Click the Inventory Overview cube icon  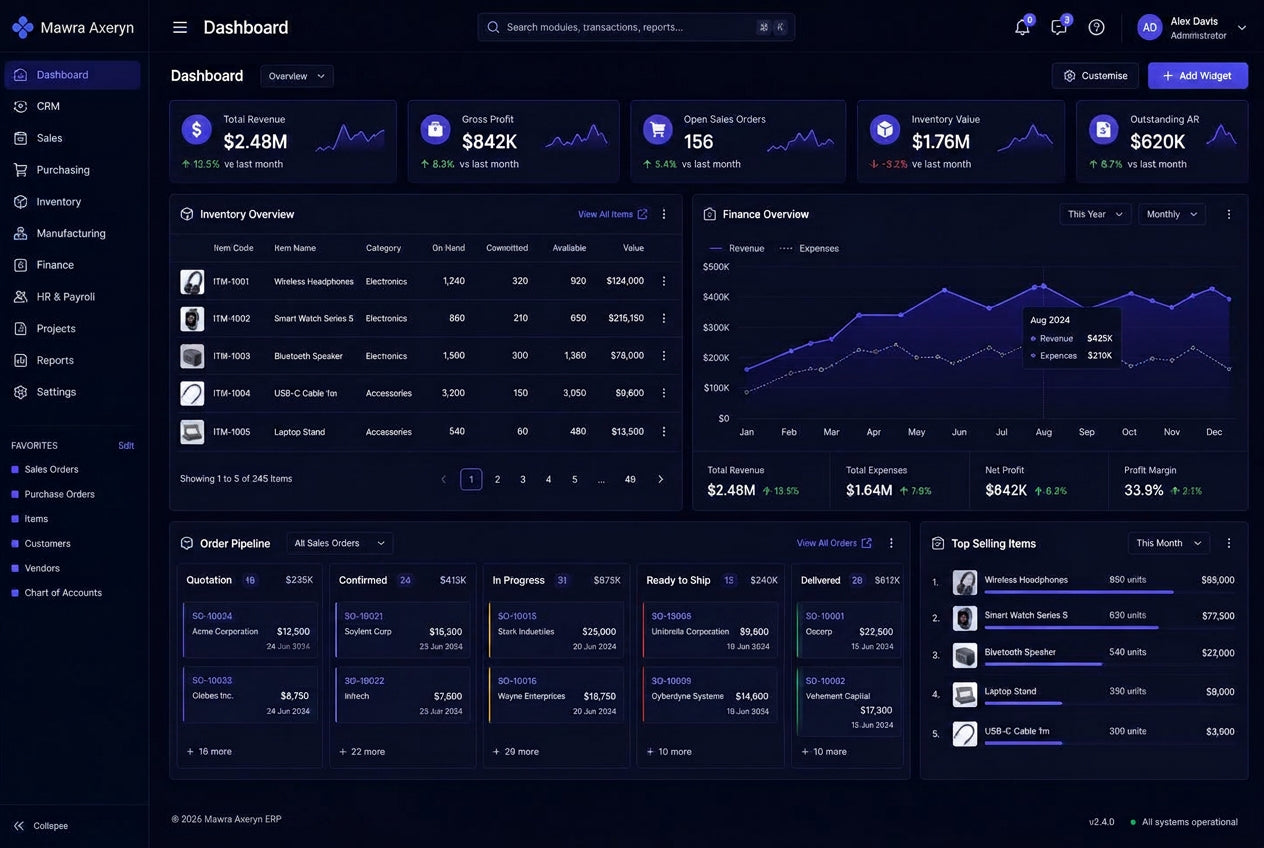[x=186, y=214]
